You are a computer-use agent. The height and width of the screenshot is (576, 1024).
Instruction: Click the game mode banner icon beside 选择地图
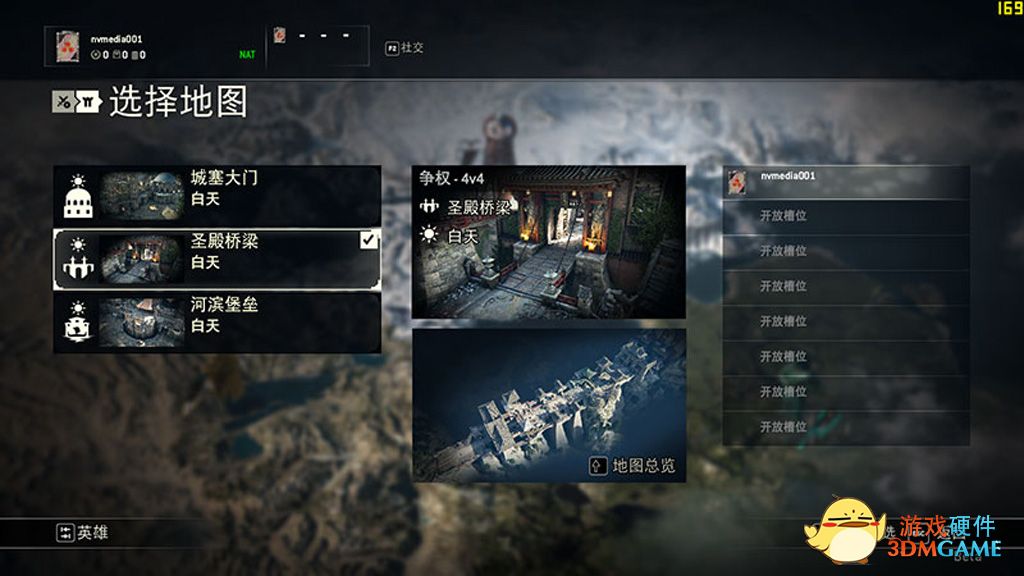point(88,101)
